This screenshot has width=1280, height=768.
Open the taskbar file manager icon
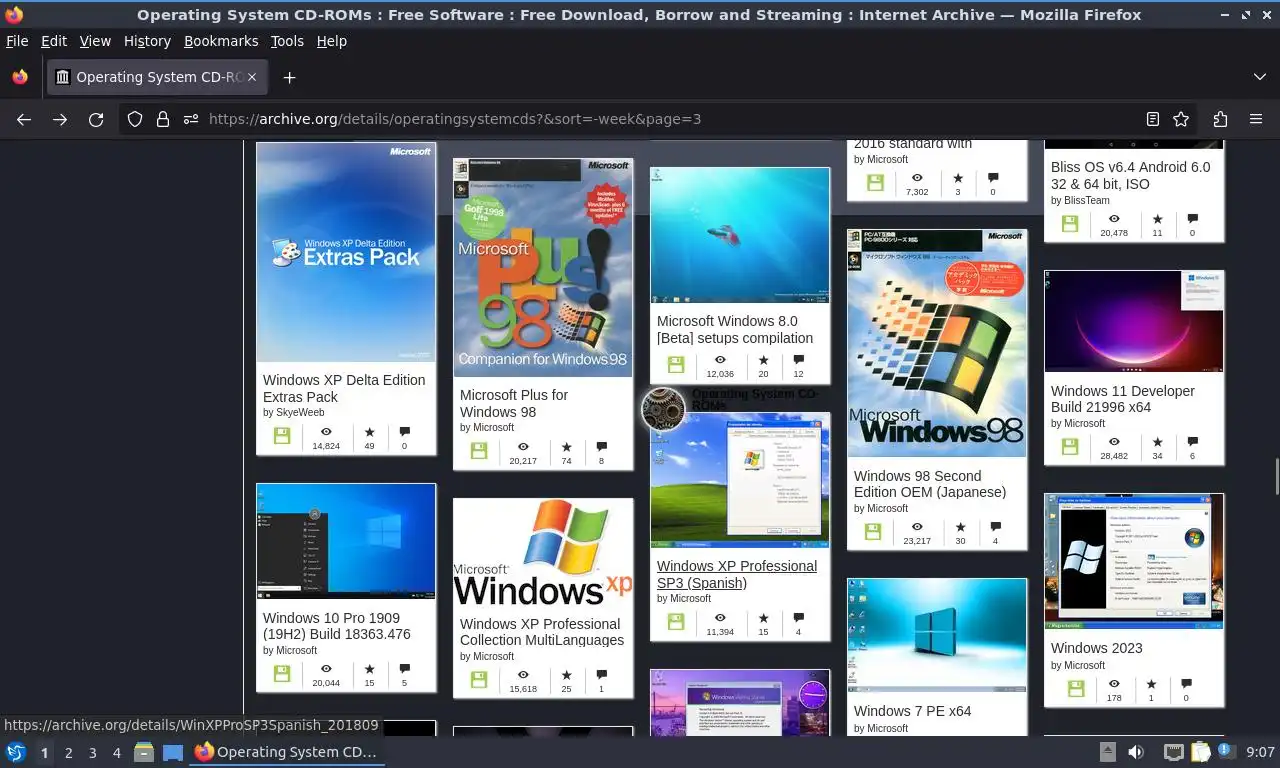click(x=143, y=752)
